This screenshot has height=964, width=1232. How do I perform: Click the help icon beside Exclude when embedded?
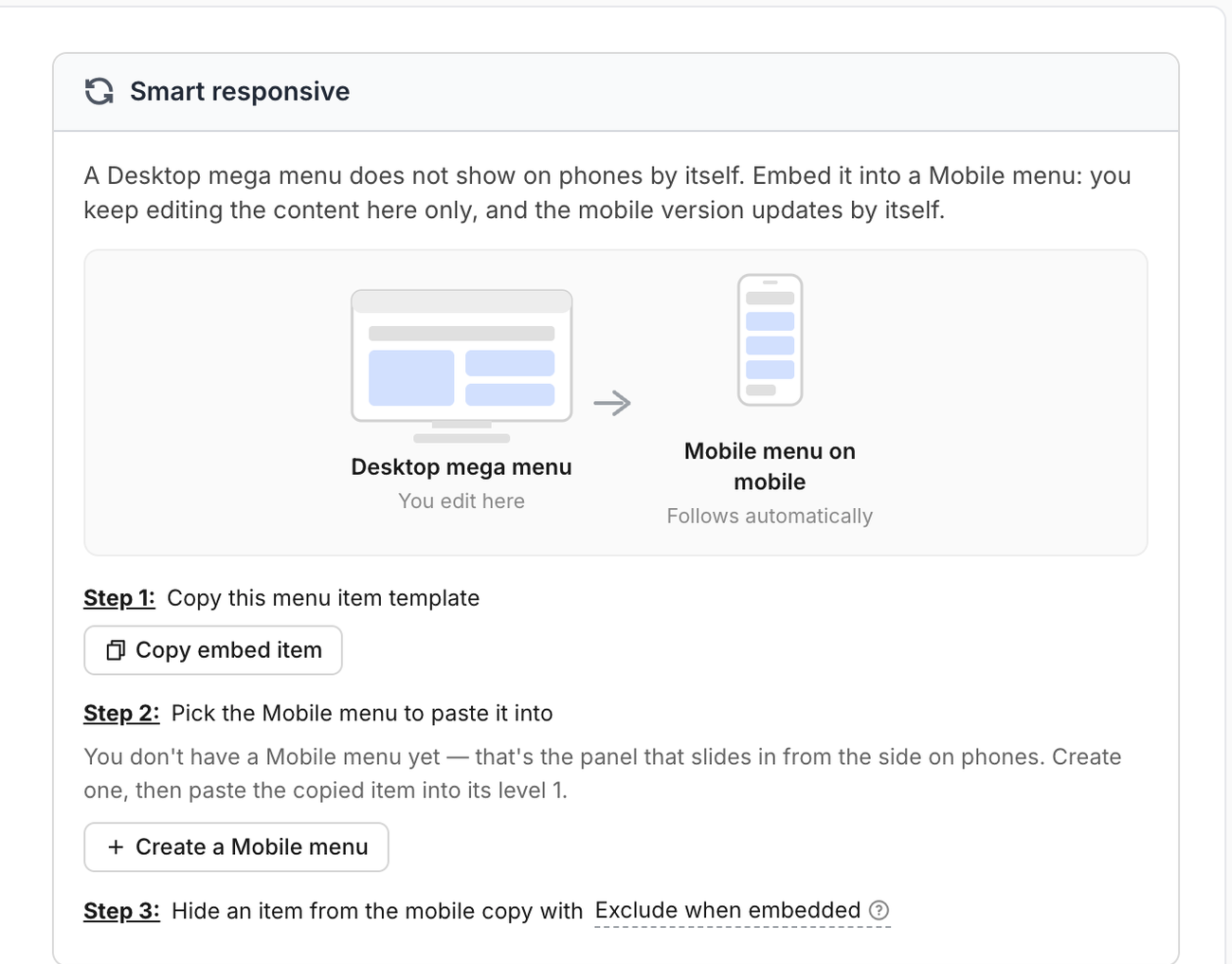coord(879,910)
